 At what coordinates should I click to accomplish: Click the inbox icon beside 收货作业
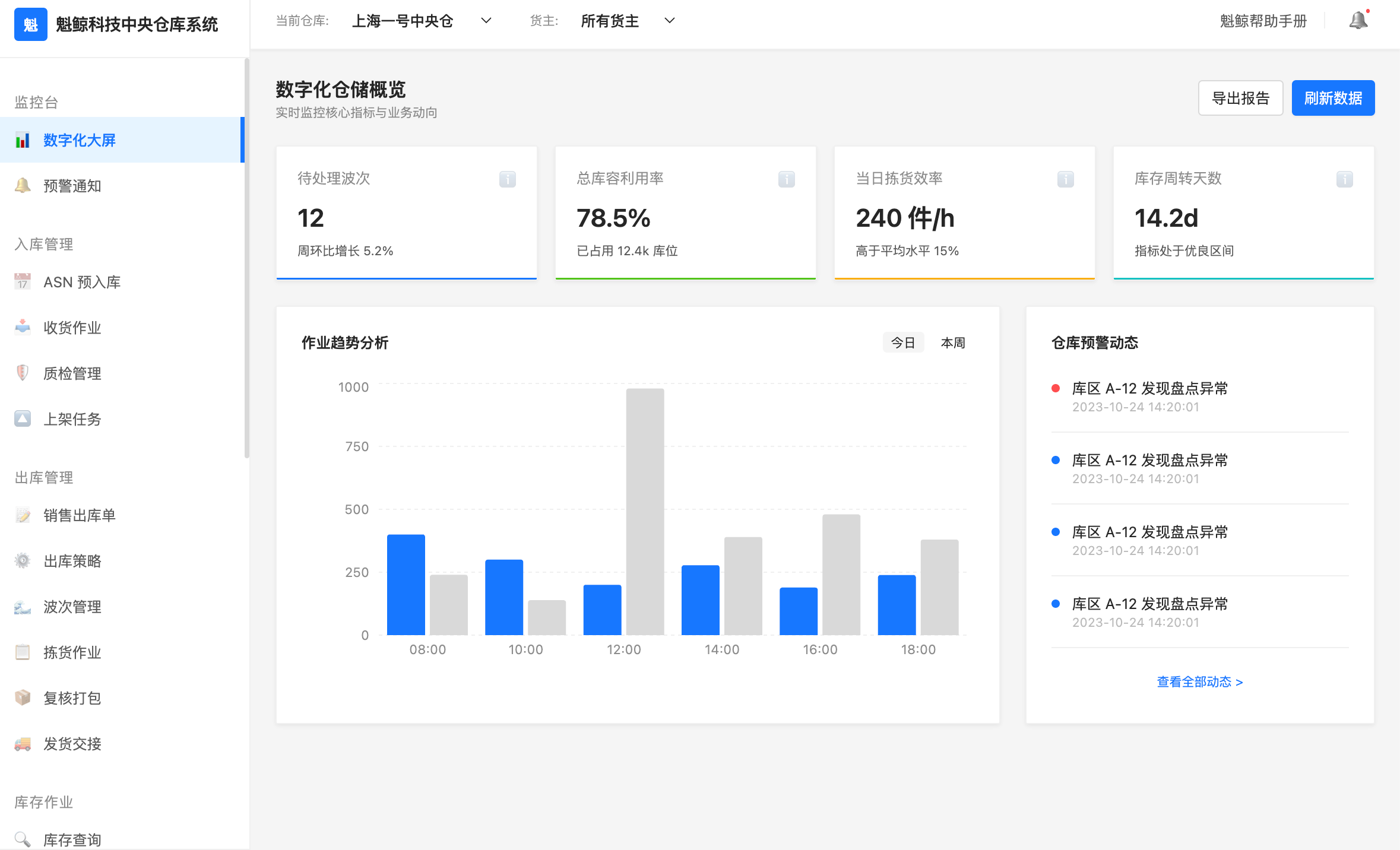pos(23,328)
